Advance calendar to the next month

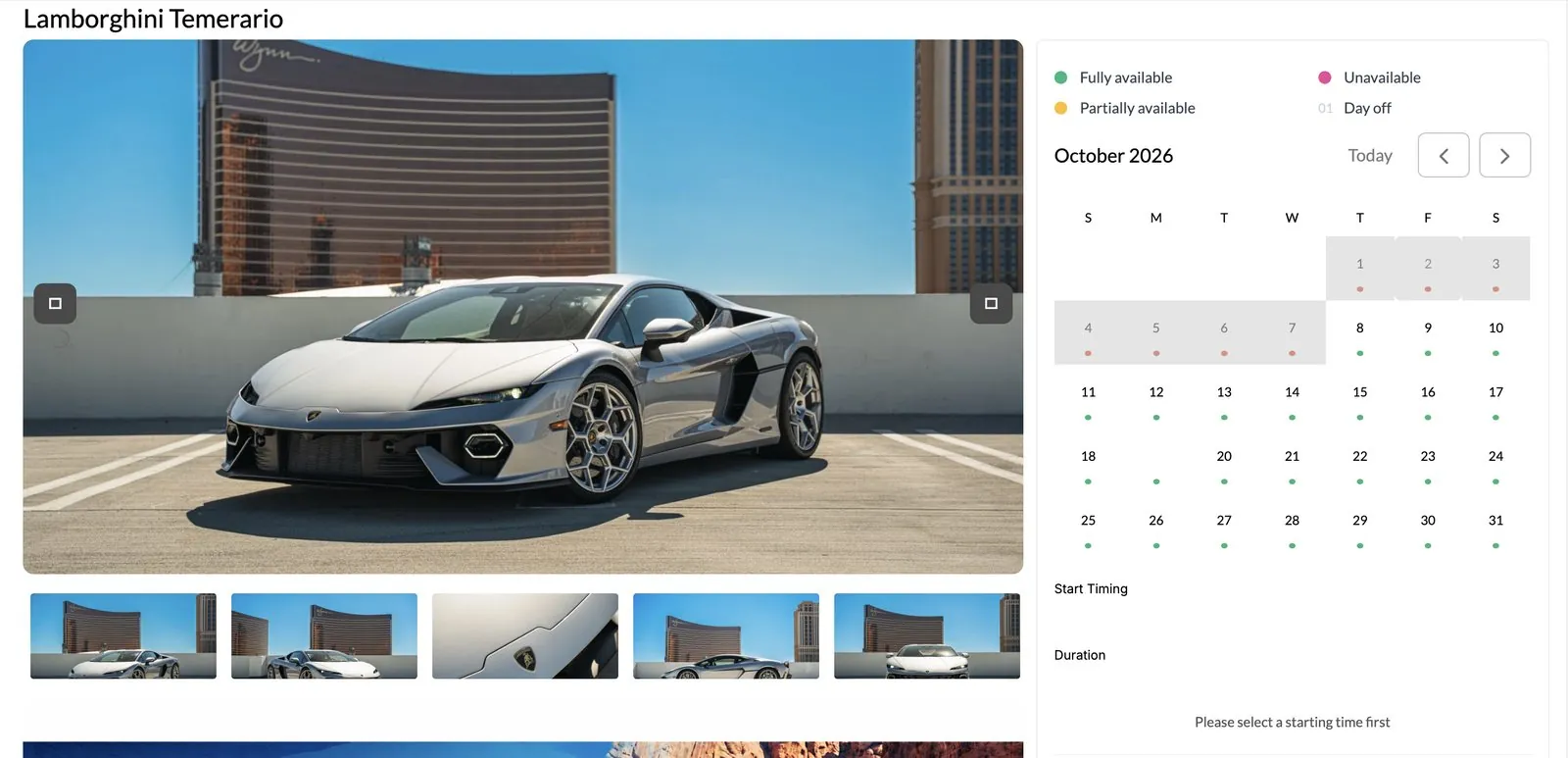coord(1504,155)
